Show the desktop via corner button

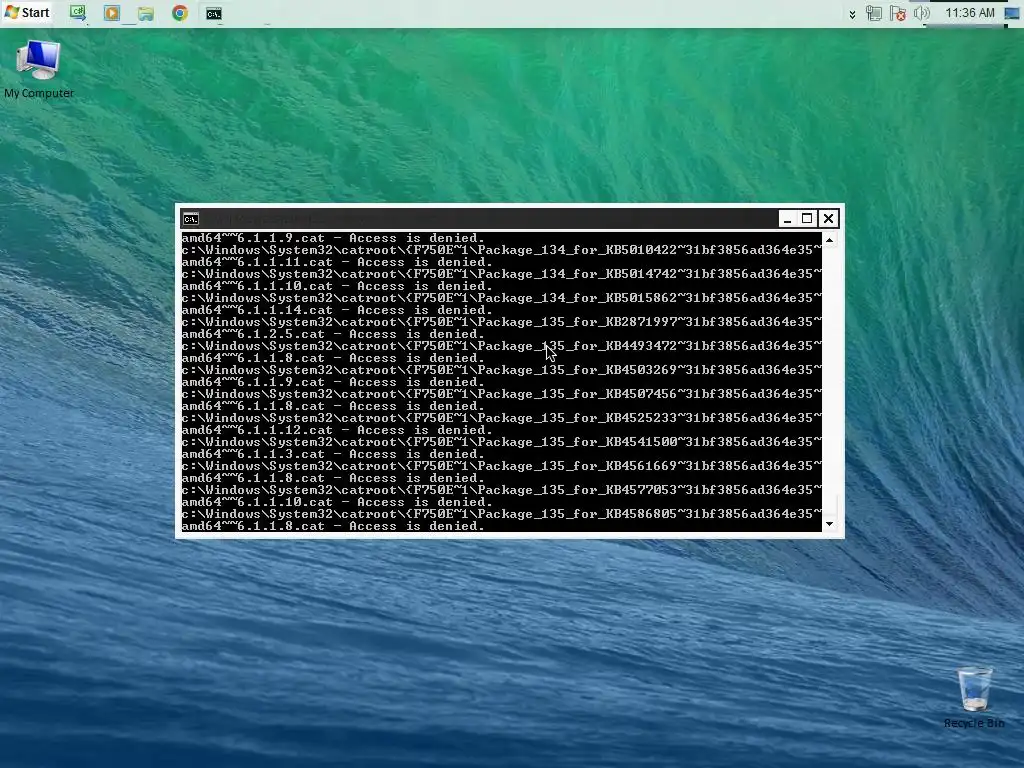(1012, 13)
